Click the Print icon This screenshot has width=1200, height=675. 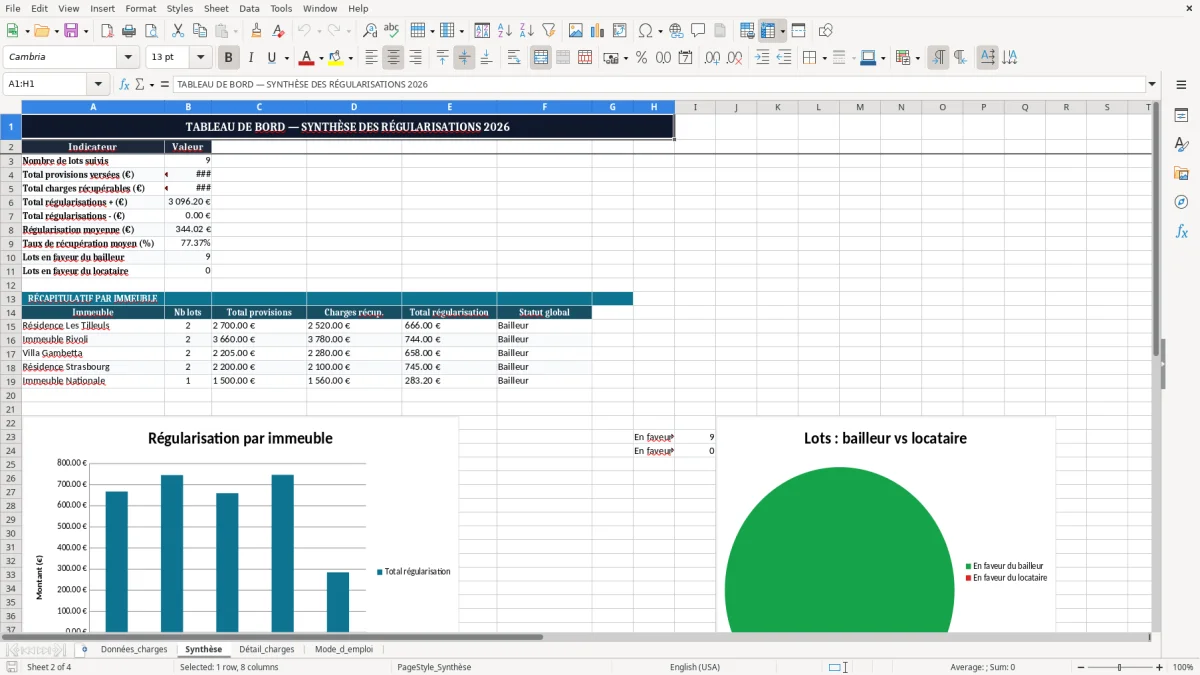pyautogui.click(x=128, y=31)
